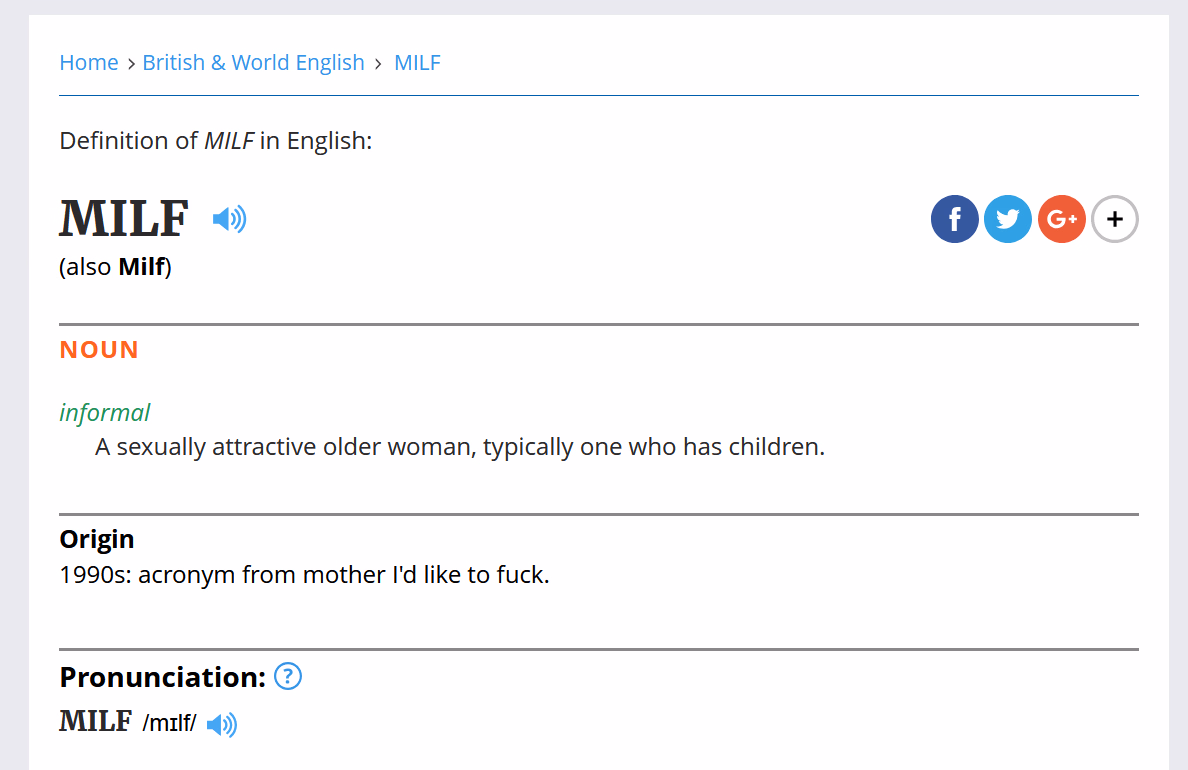Click the alternate spelling Milf
This screenshot has width=1188, height=770.
(x=142, y=267)
